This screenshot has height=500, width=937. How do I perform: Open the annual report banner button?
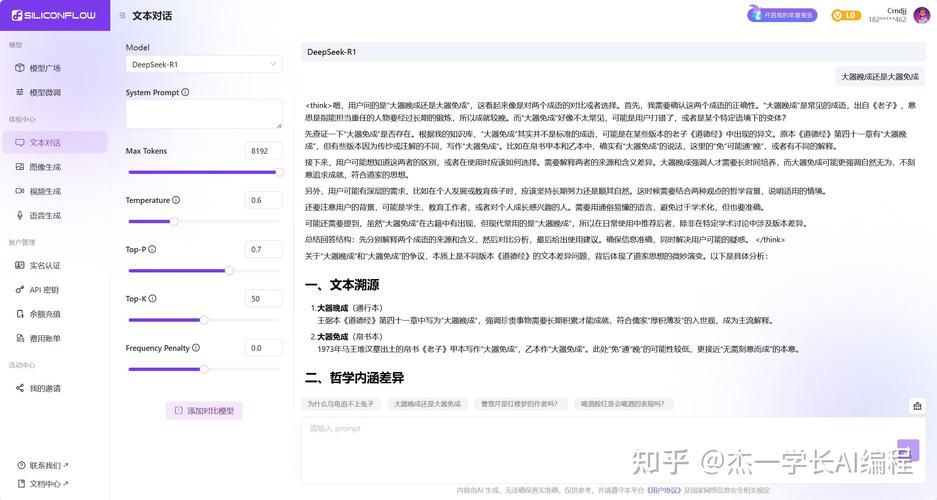coord(782,14)
